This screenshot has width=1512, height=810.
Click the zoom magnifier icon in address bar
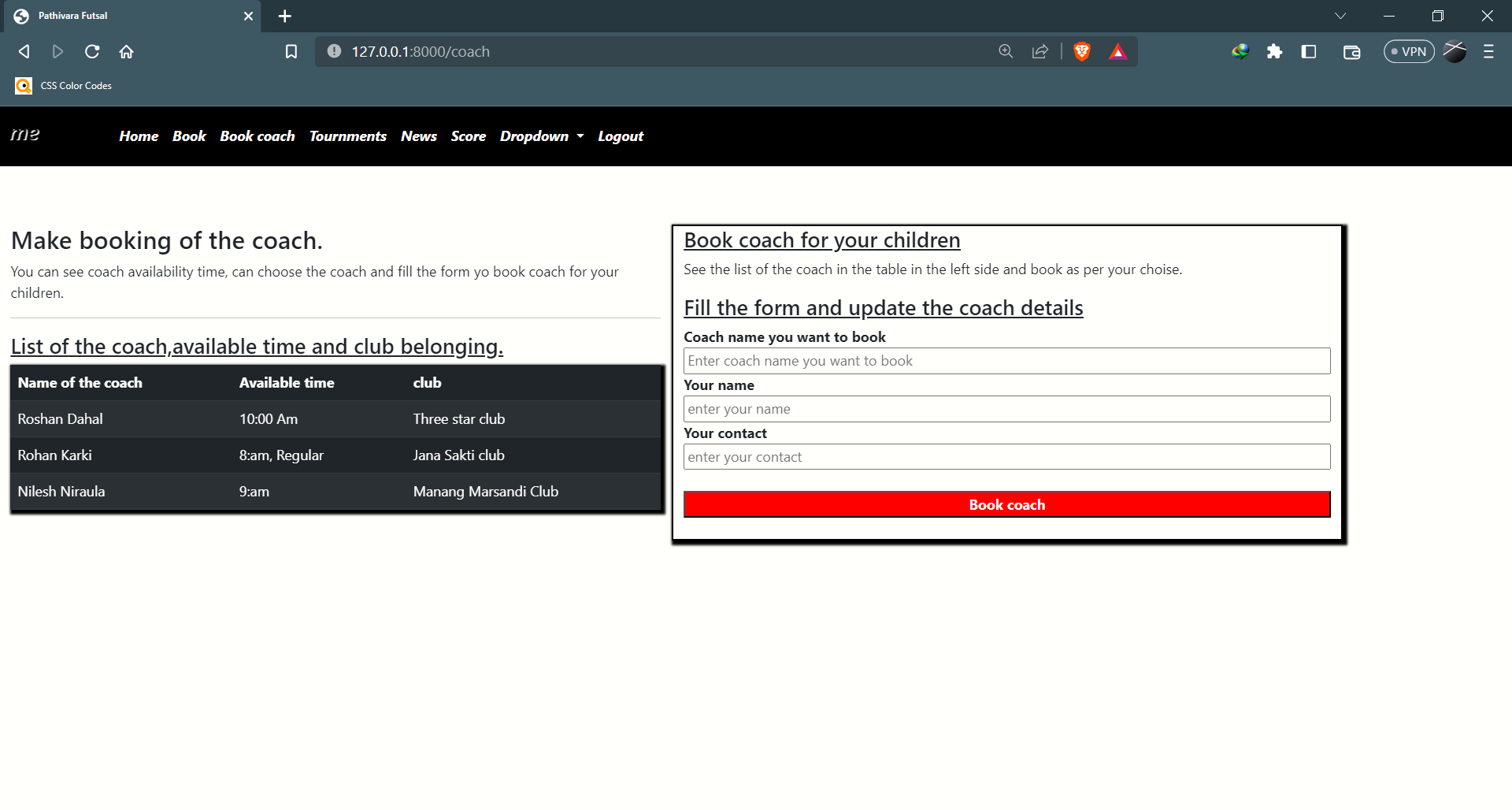pyautogui.click(x=1006, y=51)
